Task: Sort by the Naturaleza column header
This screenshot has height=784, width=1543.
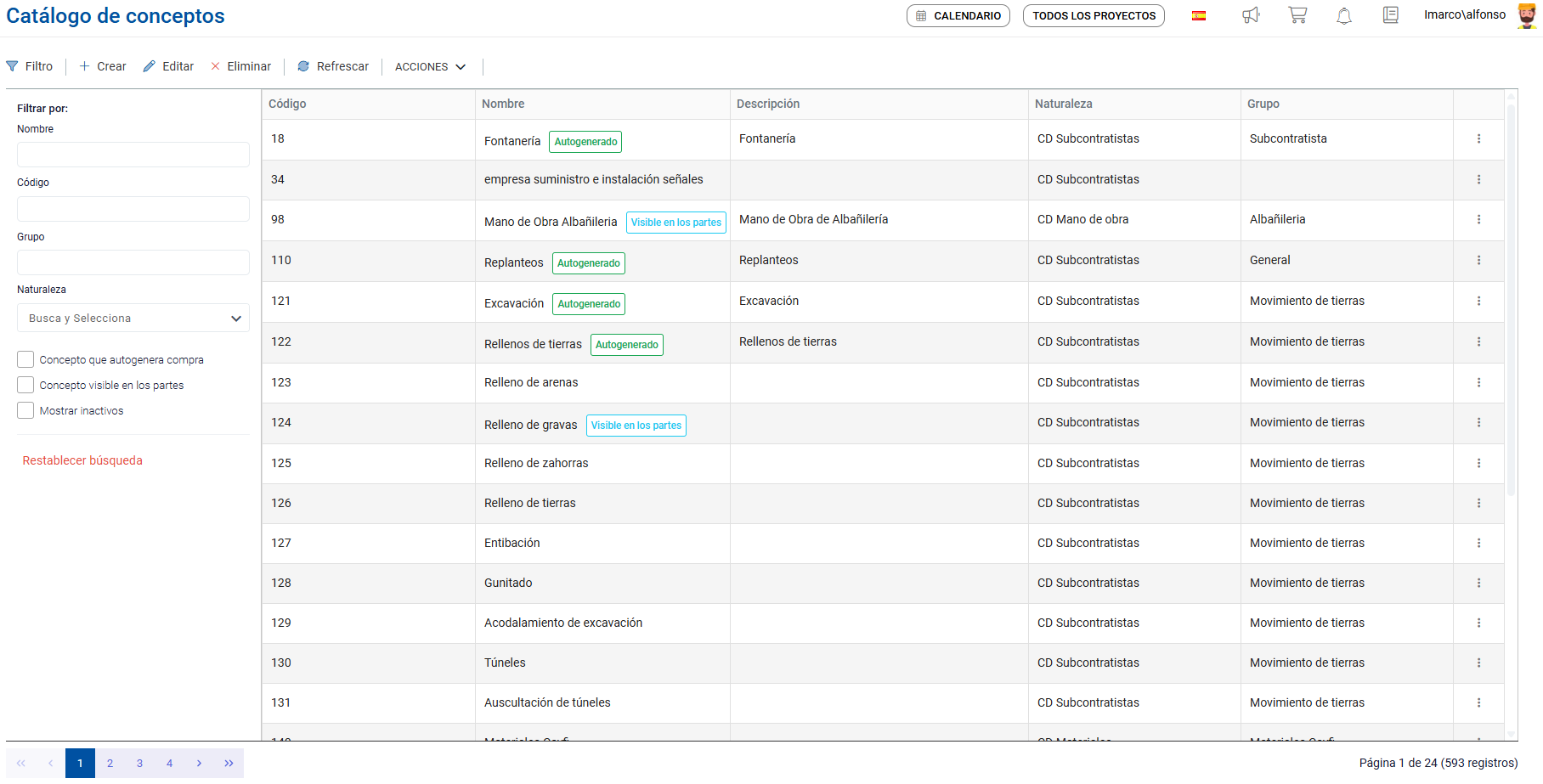Action: click(1064, 104)
